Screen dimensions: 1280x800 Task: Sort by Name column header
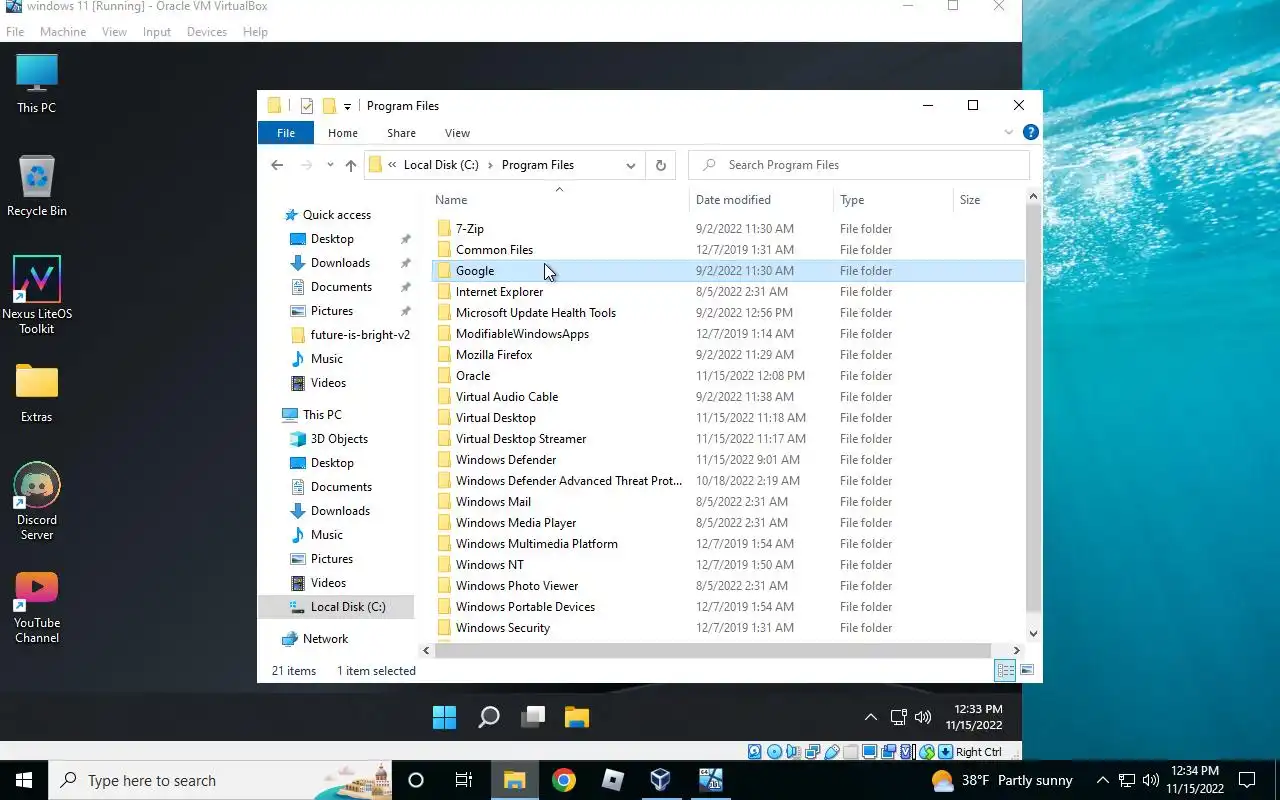559,200
